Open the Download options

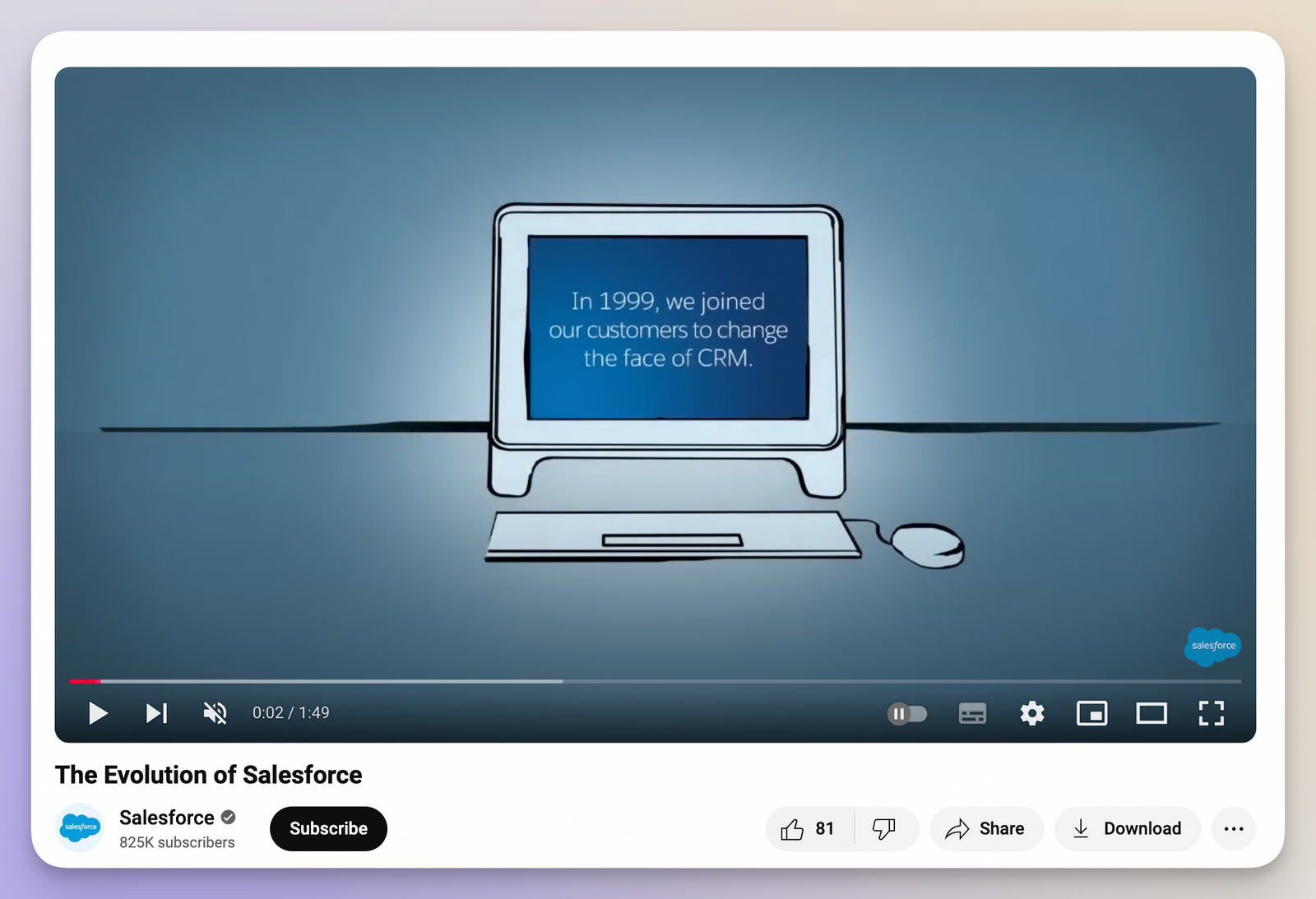[1127, 828]
